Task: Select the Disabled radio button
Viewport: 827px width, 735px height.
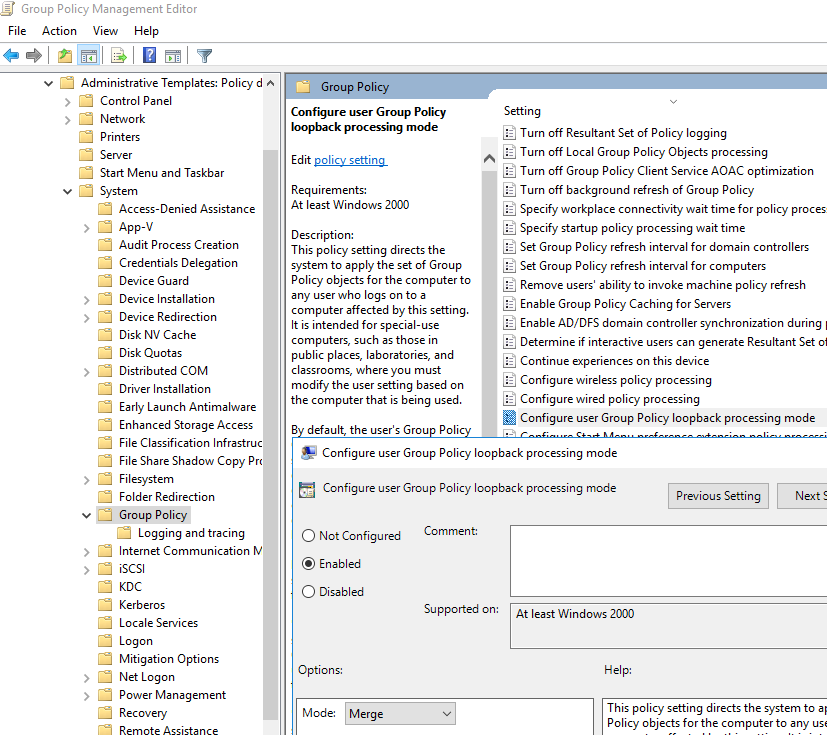Action: [x=309, y=592]
